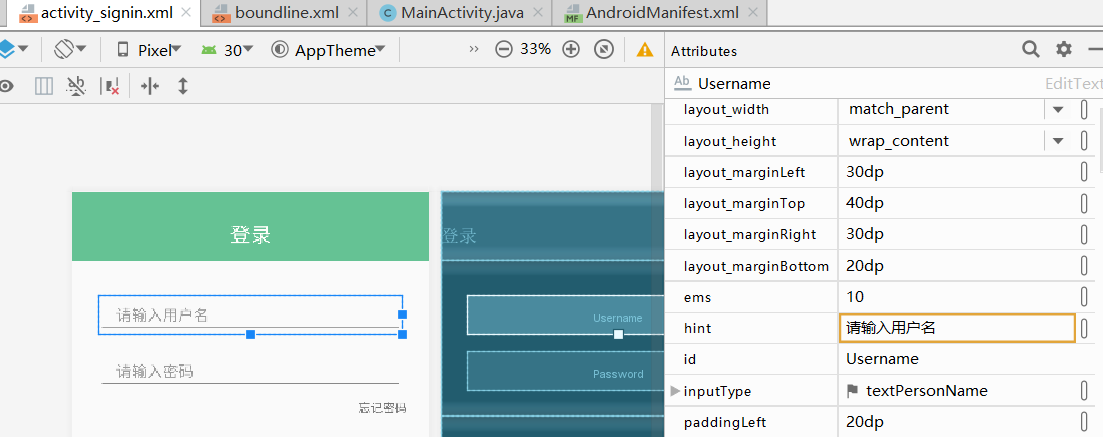The width and height of the screenshot is (1103, 437).
Task: Click resource picker beside layout_width
Action: (x=1084, y=110)
